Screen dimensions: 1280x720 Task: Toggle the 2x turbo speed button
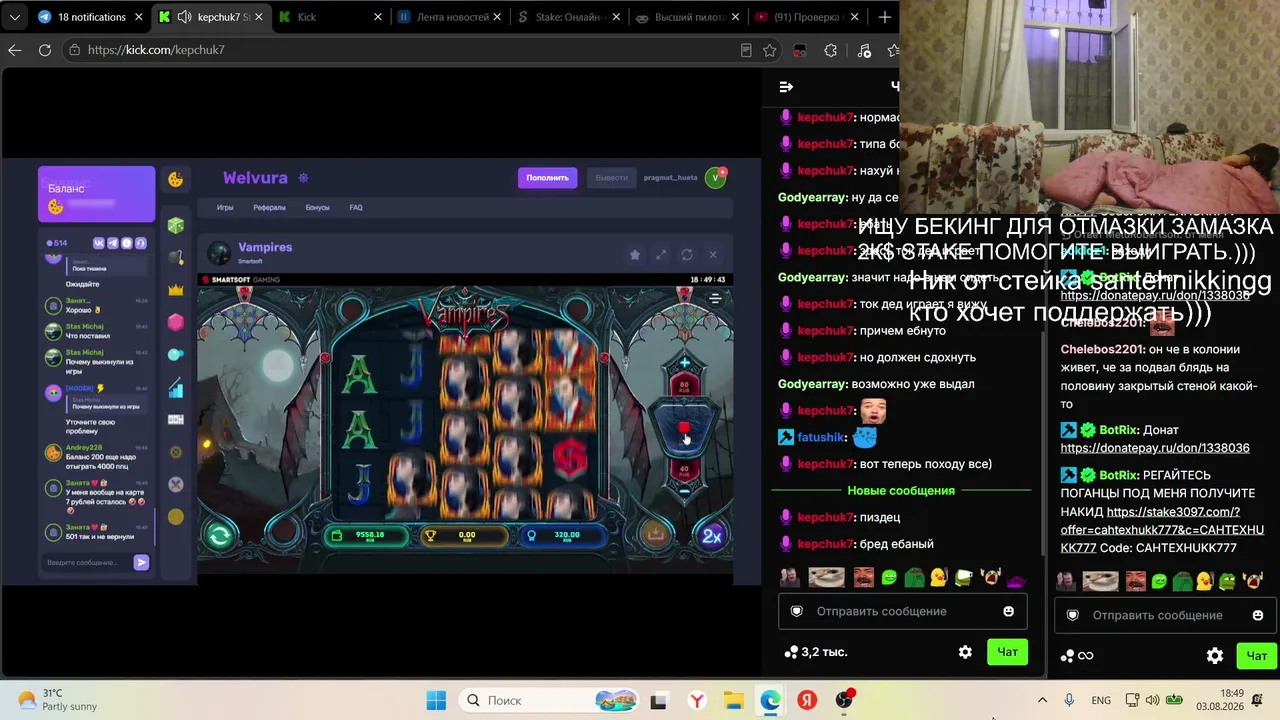(712, 536)
